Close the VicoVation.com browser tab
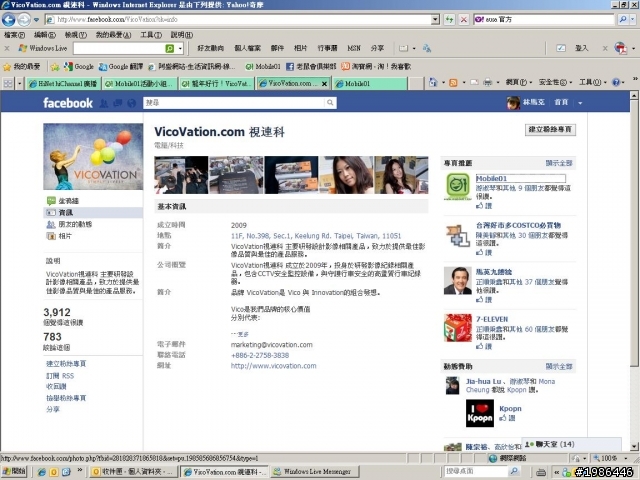Image resolution: width=640 pixels, height=480 pixels. [324, 84]
